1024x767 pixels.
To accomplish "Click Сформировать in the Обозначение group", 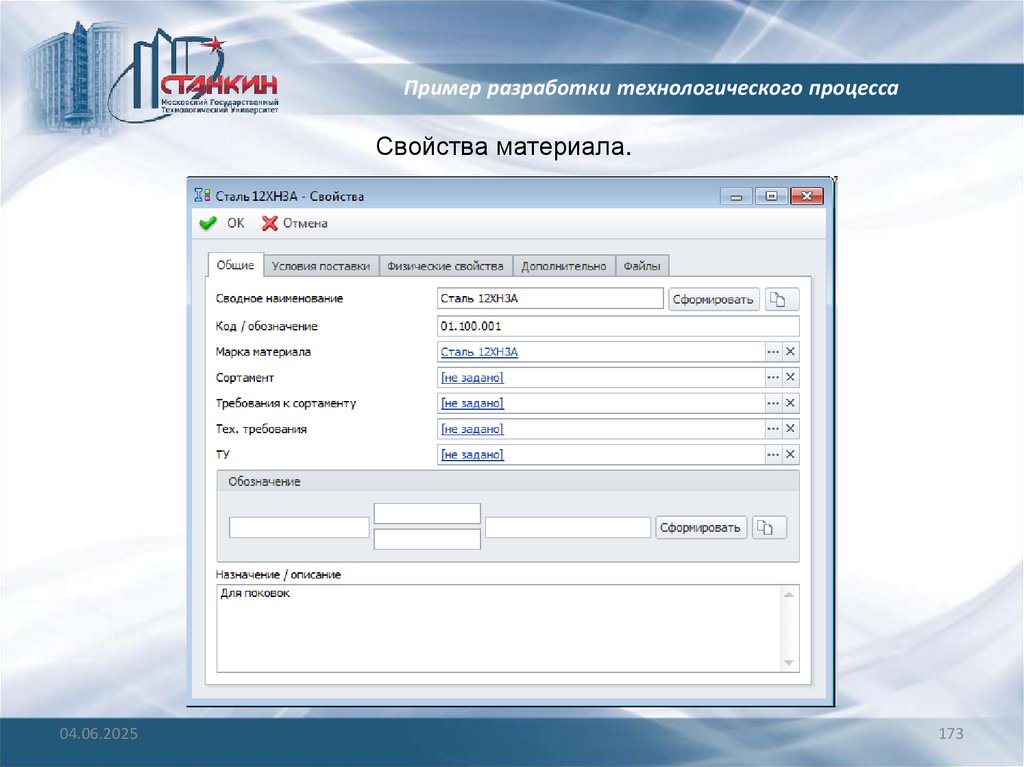I will [701, 527].
